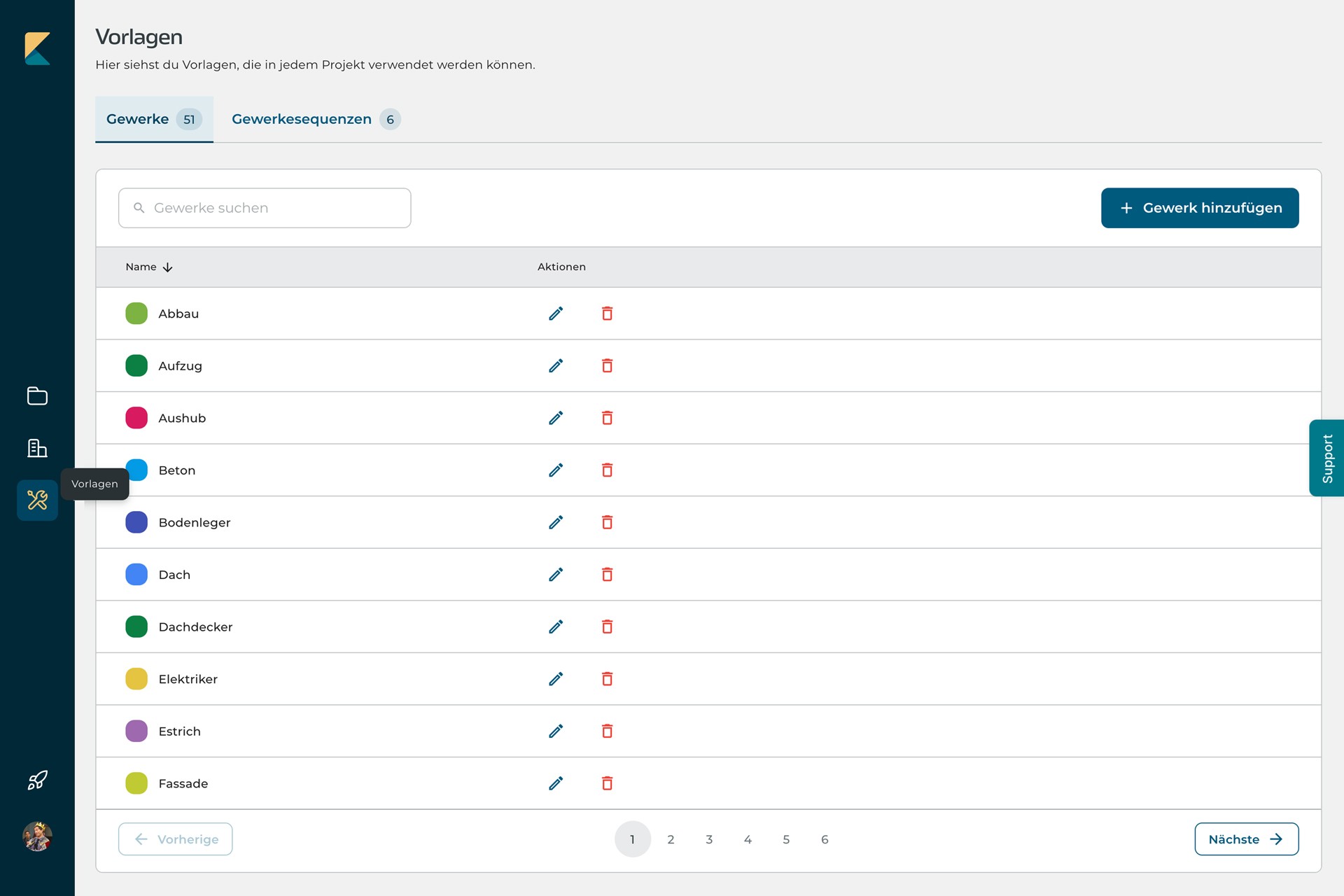1344x896 pixels.
Task: Sort by Name column arrow
Action: 168,267
